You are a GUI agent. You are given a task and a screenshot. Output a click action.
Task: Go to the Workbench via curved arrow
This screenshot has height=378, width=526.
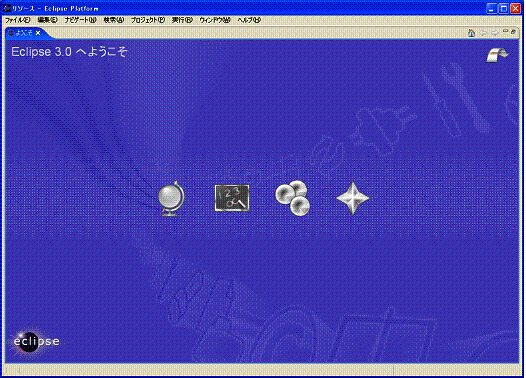[497, 55]
